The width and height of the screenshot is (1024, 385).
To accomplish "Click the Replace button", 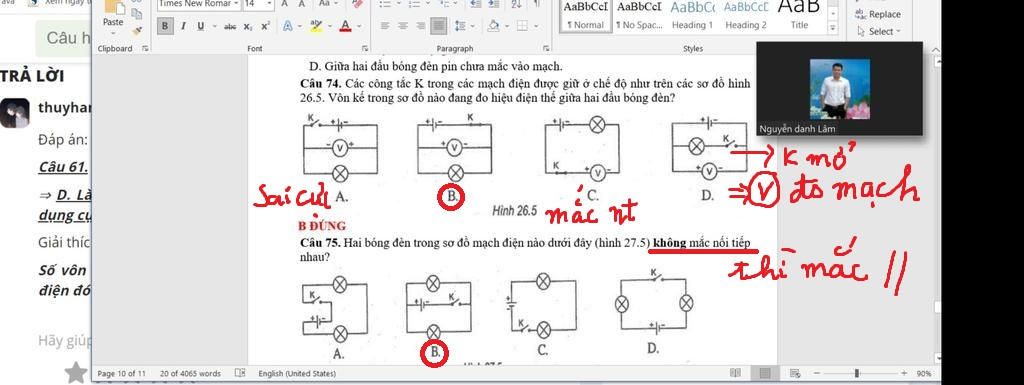I will point(878,14).
